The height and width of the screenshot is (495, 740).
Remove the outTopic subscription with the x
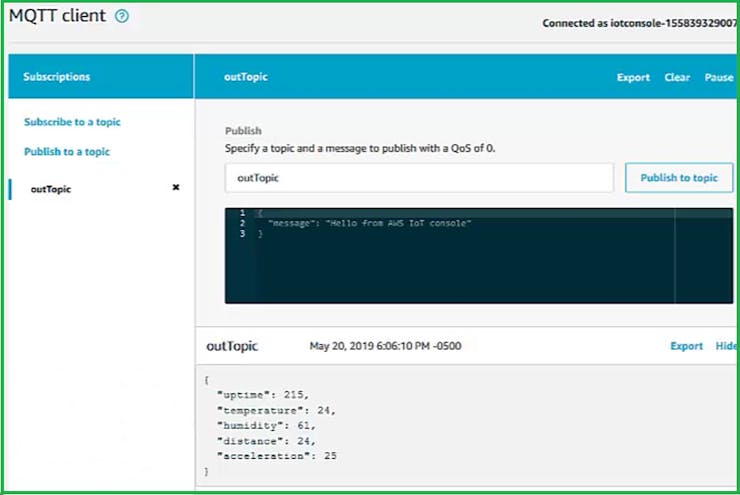[176, 188]
